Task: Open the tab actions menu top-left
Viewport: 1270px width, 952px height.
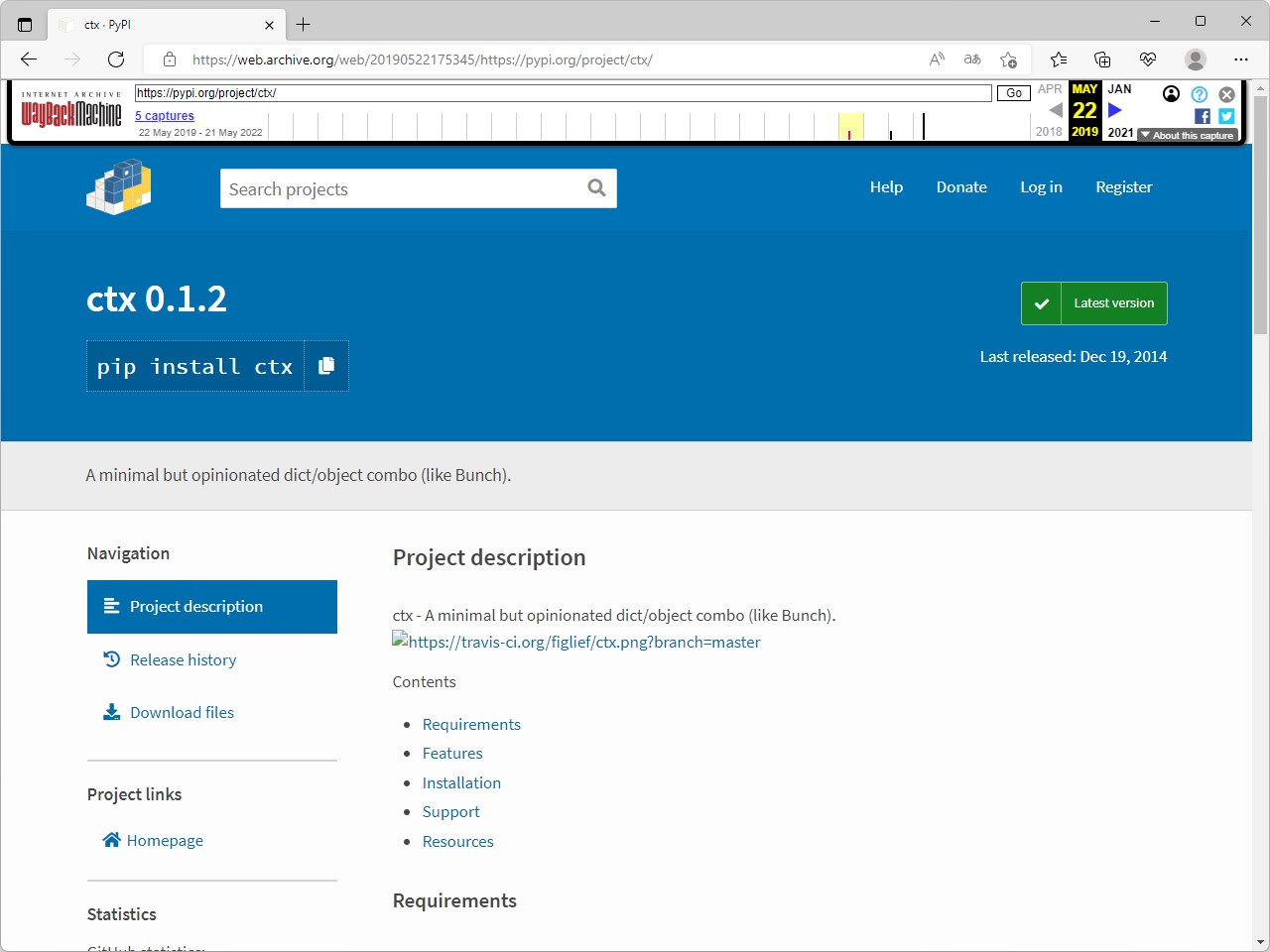Action: (25, 24)
